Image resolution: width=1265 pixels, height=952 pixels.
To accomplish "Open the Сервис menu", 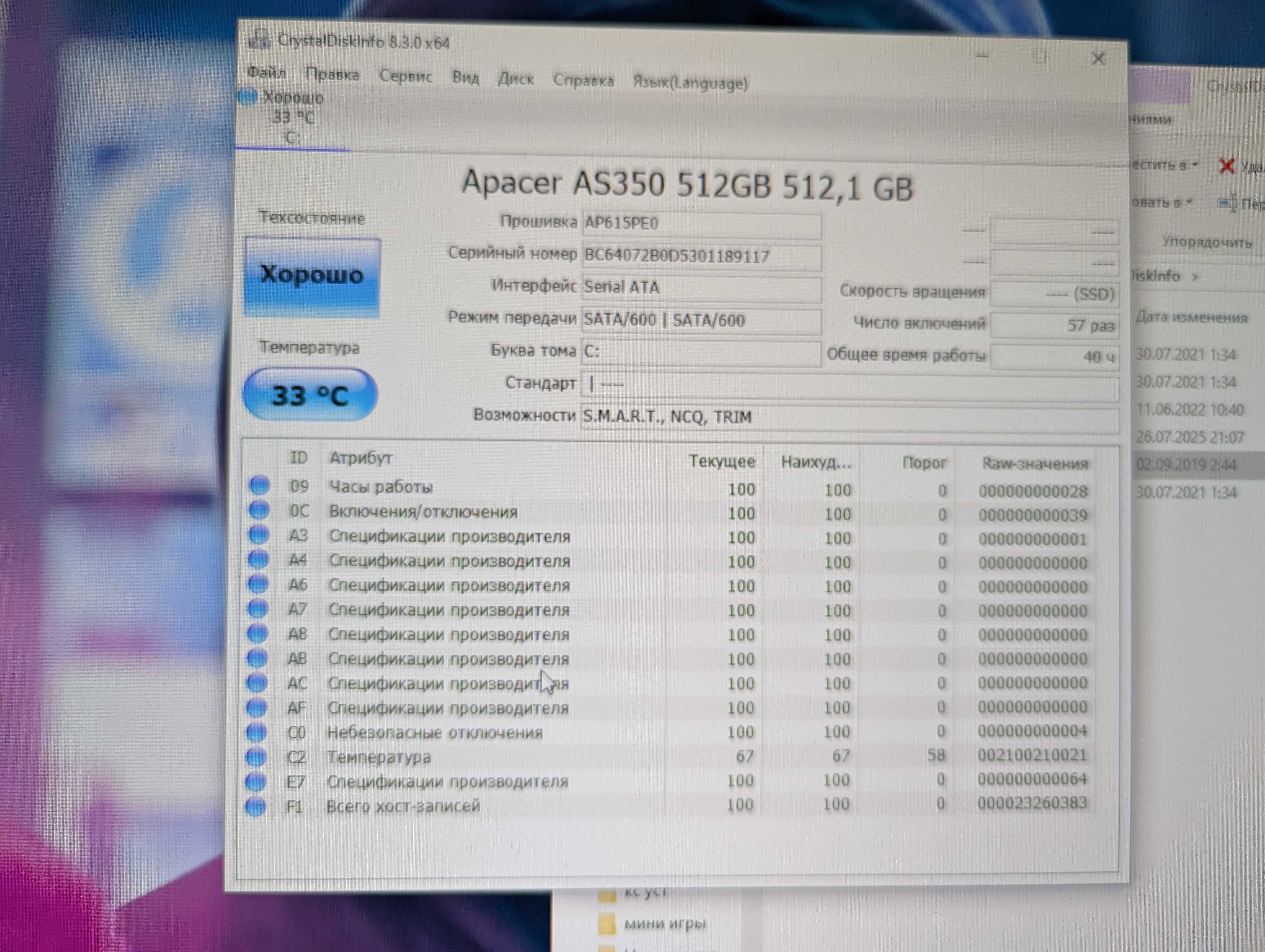I will [406, 76].
